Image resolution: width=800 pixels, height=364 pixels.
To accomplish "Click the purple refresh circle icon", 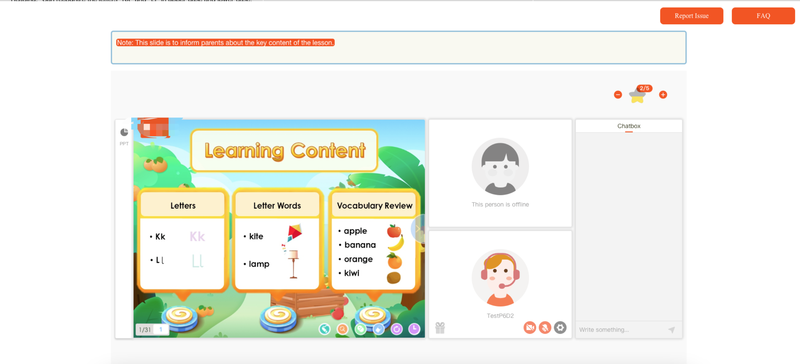I will [396, 329].
